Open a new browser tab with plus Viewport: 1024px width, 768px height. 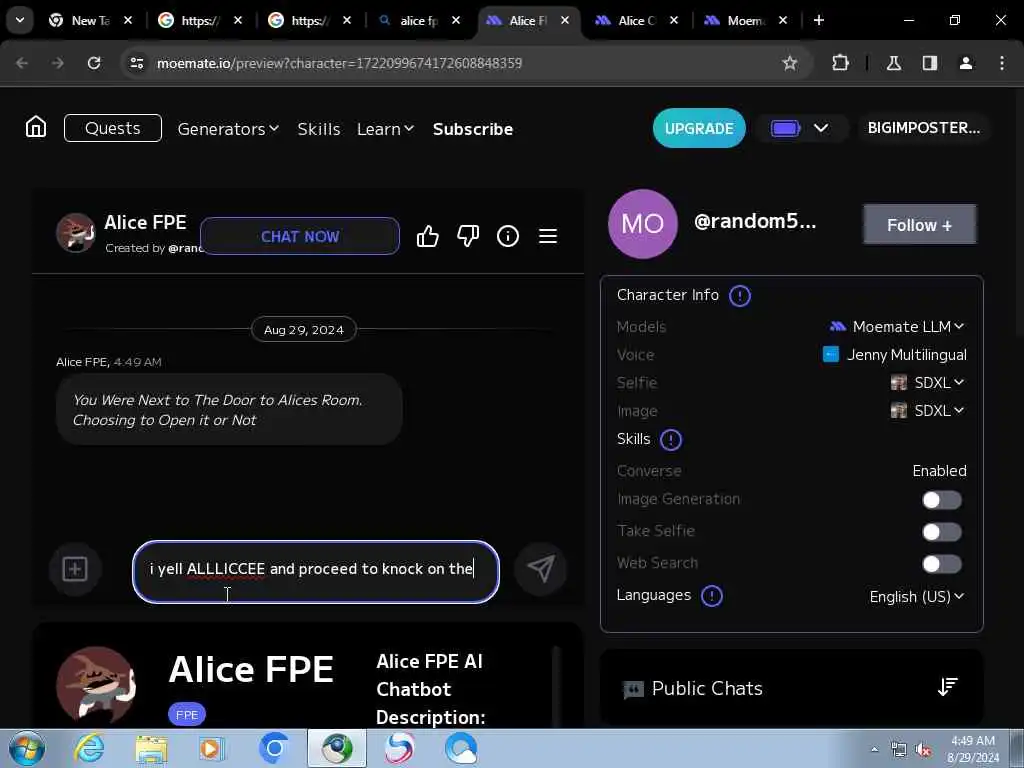point(818,20)
